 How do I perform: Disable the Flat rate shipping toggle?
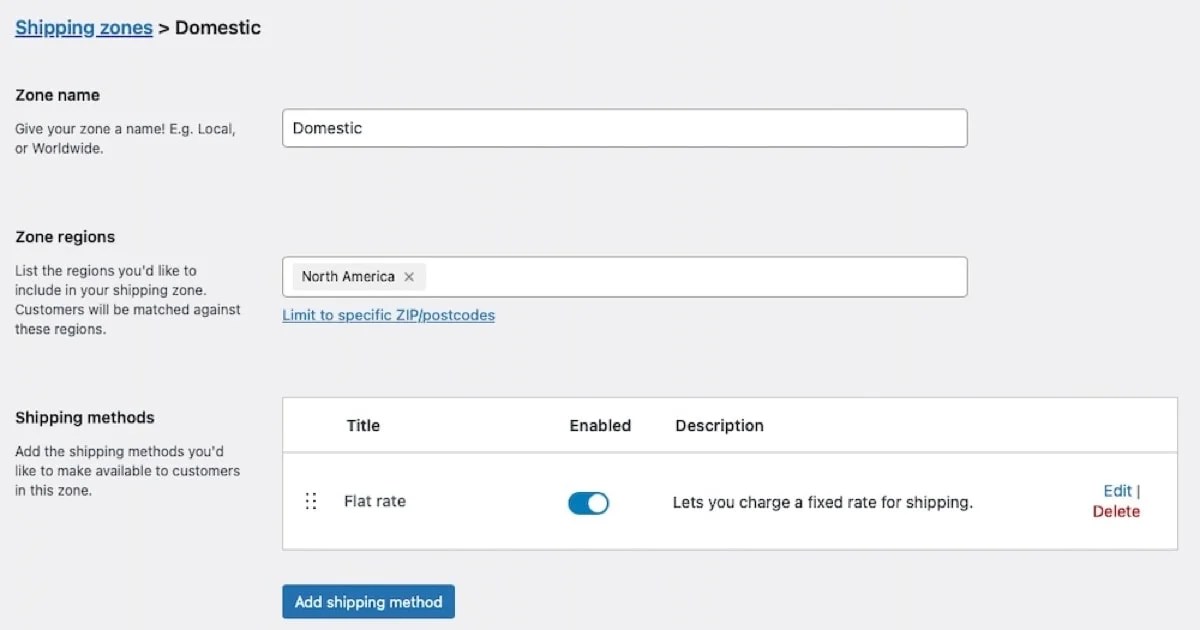588,503
